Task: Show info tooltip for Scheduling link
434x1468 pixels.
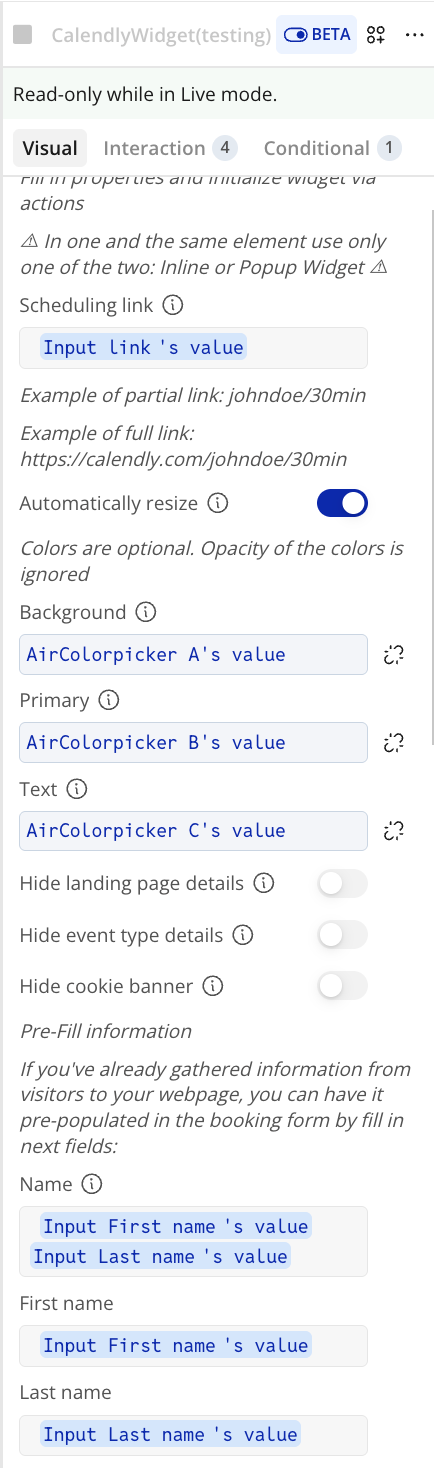Action: 172,305
